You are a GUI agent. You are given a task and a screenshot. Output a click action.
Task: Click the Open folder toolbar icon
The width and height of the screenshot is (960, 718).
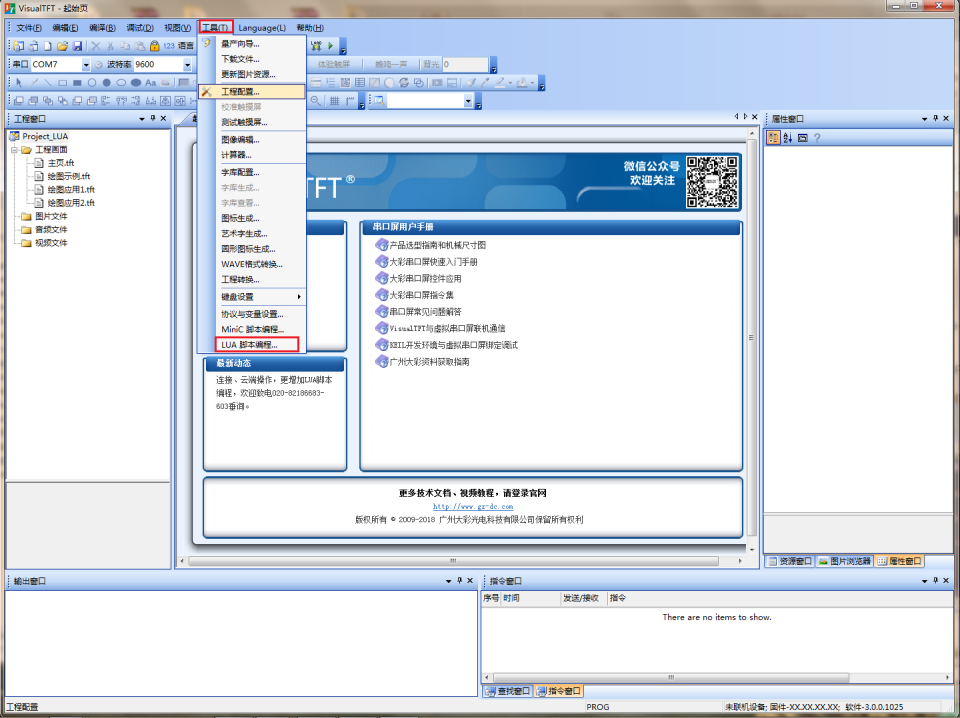pos(62,46)
